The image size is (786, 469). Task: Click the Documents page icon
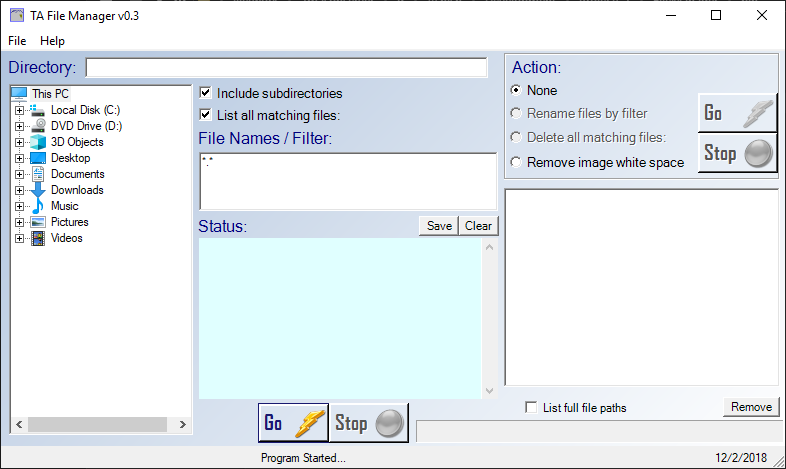38,174
